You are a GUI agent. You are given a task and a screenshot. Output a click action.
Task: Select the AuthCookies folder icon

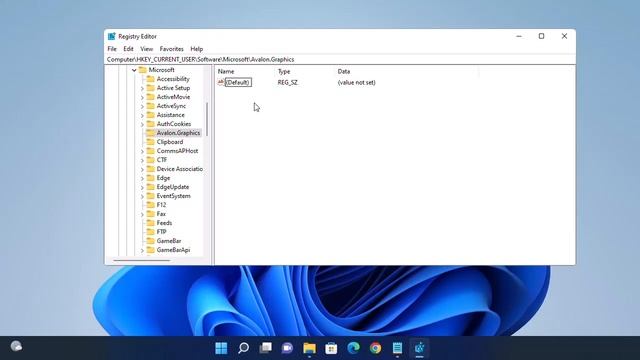click(151, 124)
